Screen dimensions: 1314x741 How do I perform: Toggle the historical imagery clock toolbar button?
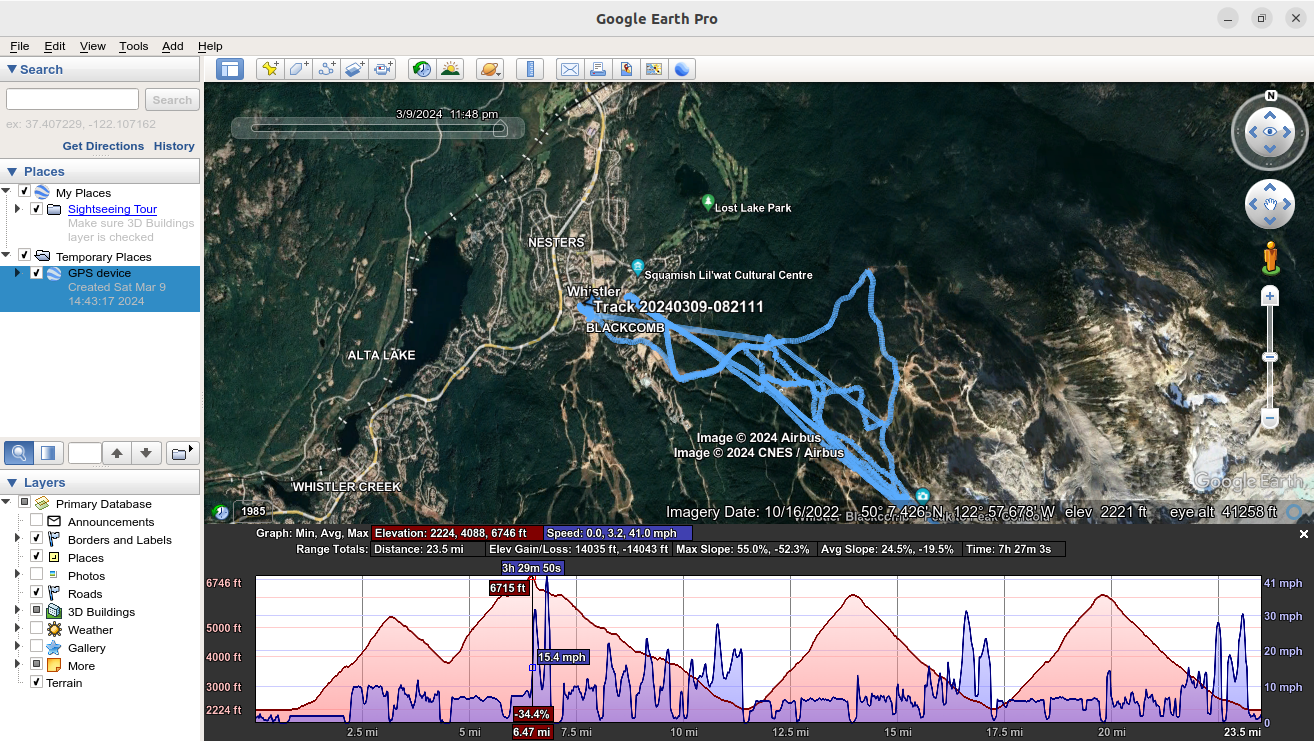click(422, 69)
